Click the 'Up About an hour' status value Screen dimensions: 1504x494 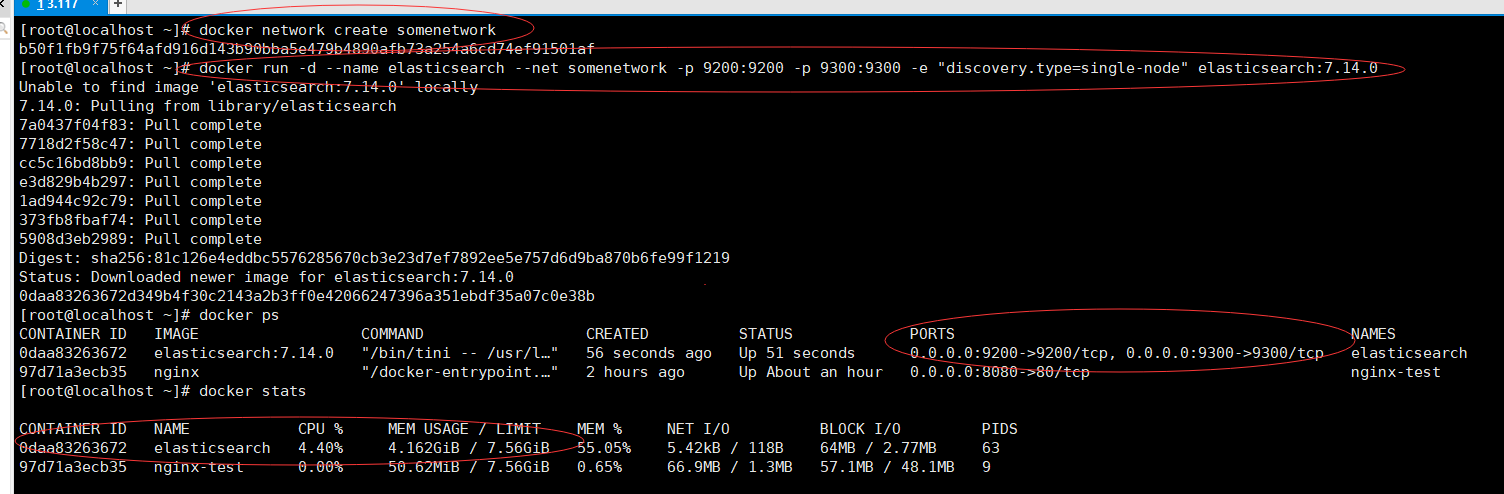pos(811,372)
